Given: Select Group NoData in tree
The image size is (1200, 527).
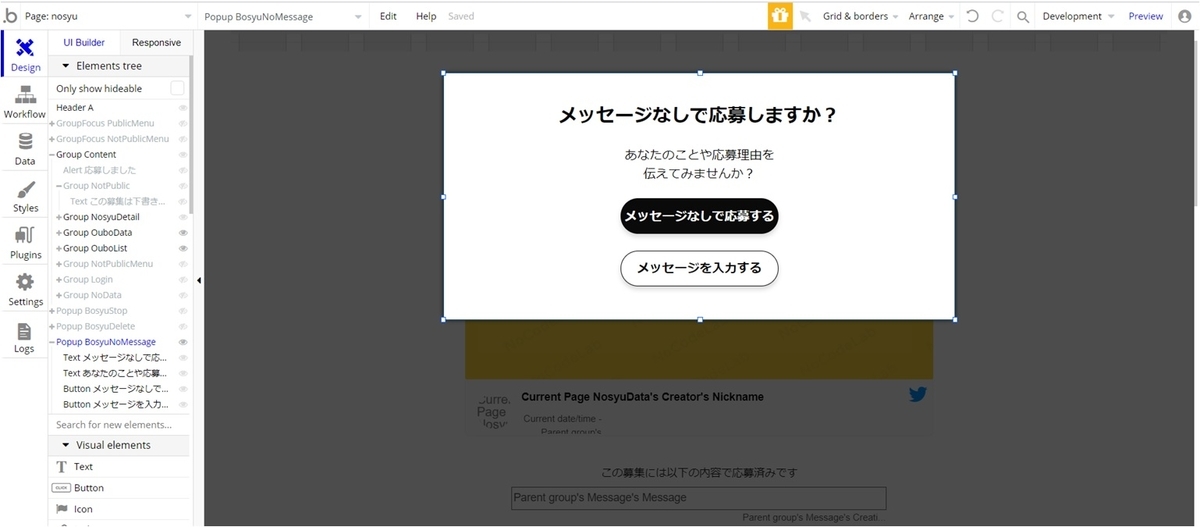Looking at the screenshot, I should [x=92, y=295].
